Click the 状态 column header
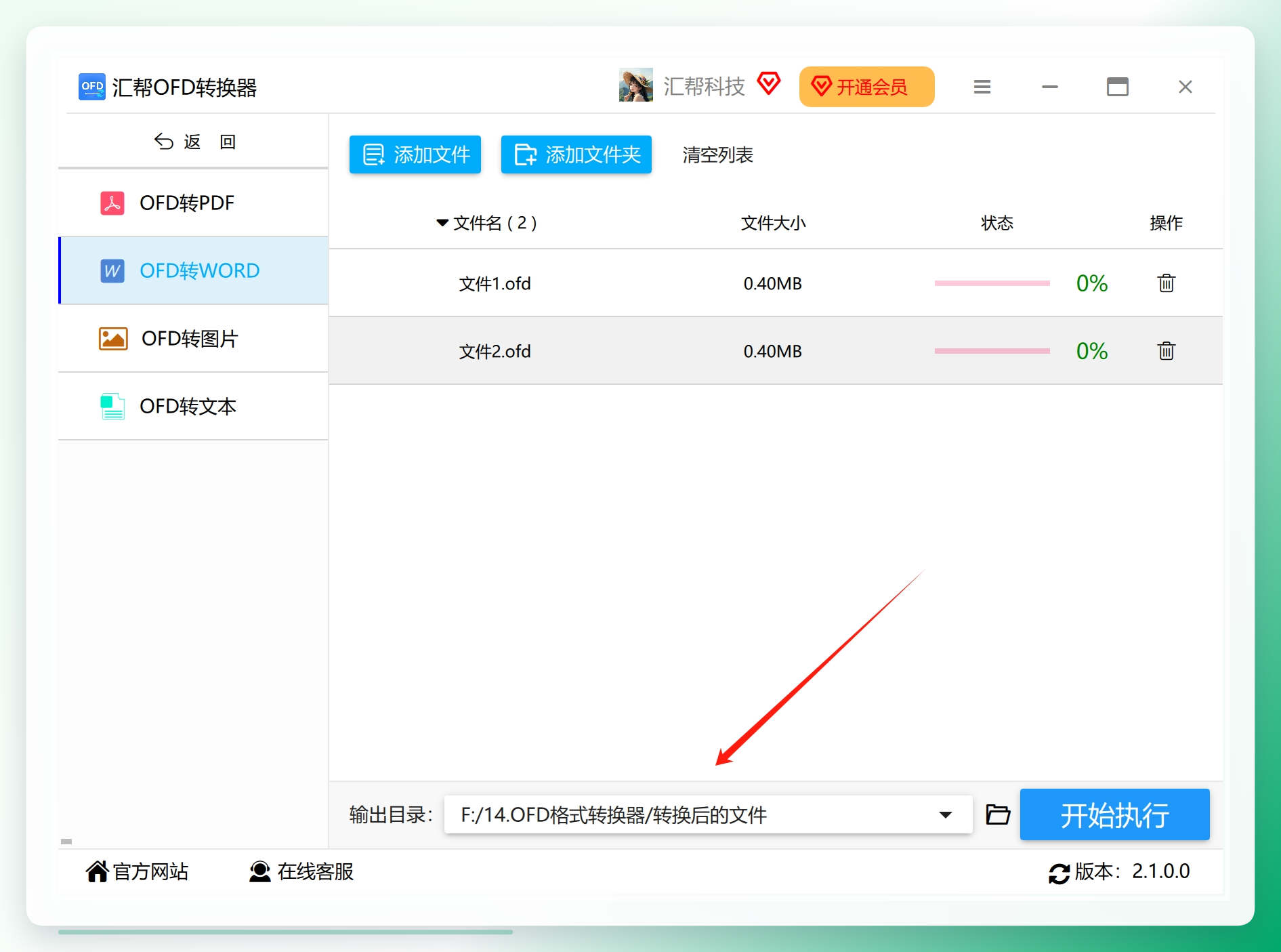1281x952 pixels. (997, 223)
